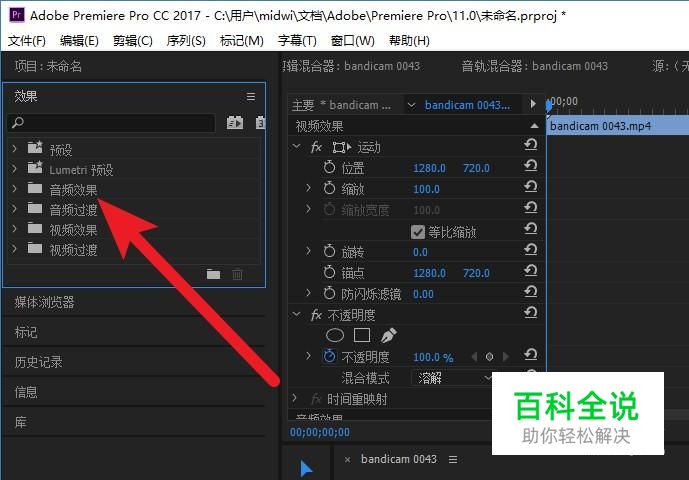Open the 编辑(E) menu

click(79, 41)
